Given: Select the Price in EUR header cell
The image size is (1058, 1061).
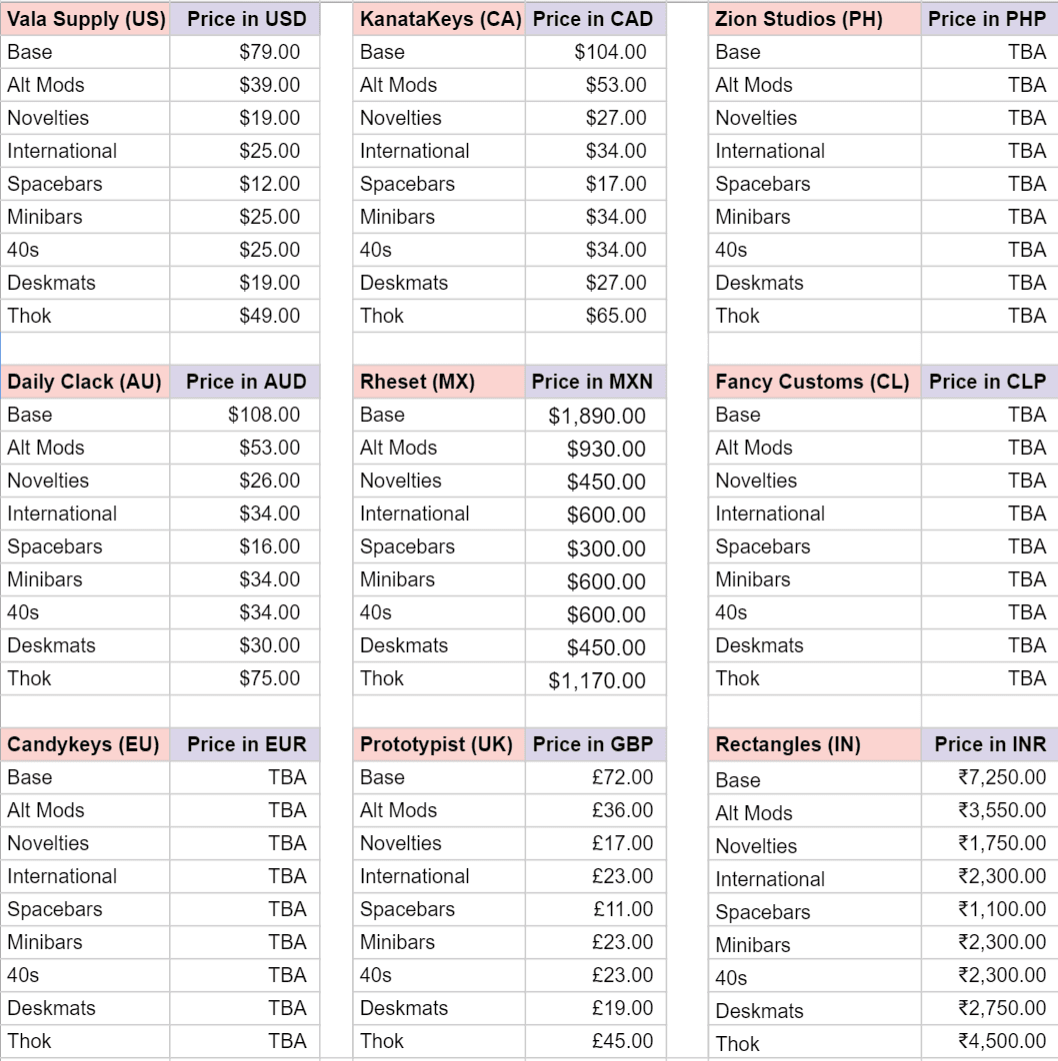Looking at the screenshot, I should click(x=246, y=745).
